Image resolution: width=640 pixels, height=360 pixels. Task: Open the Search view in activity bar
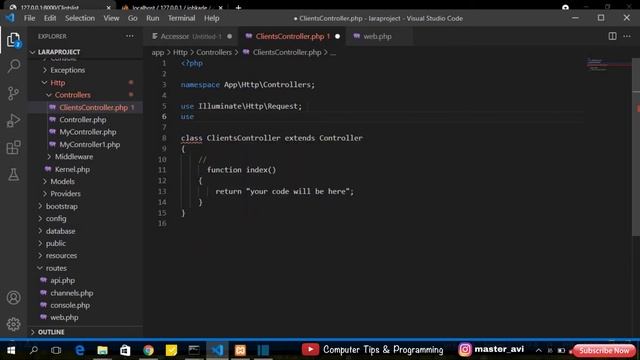[x=13, y=66]
